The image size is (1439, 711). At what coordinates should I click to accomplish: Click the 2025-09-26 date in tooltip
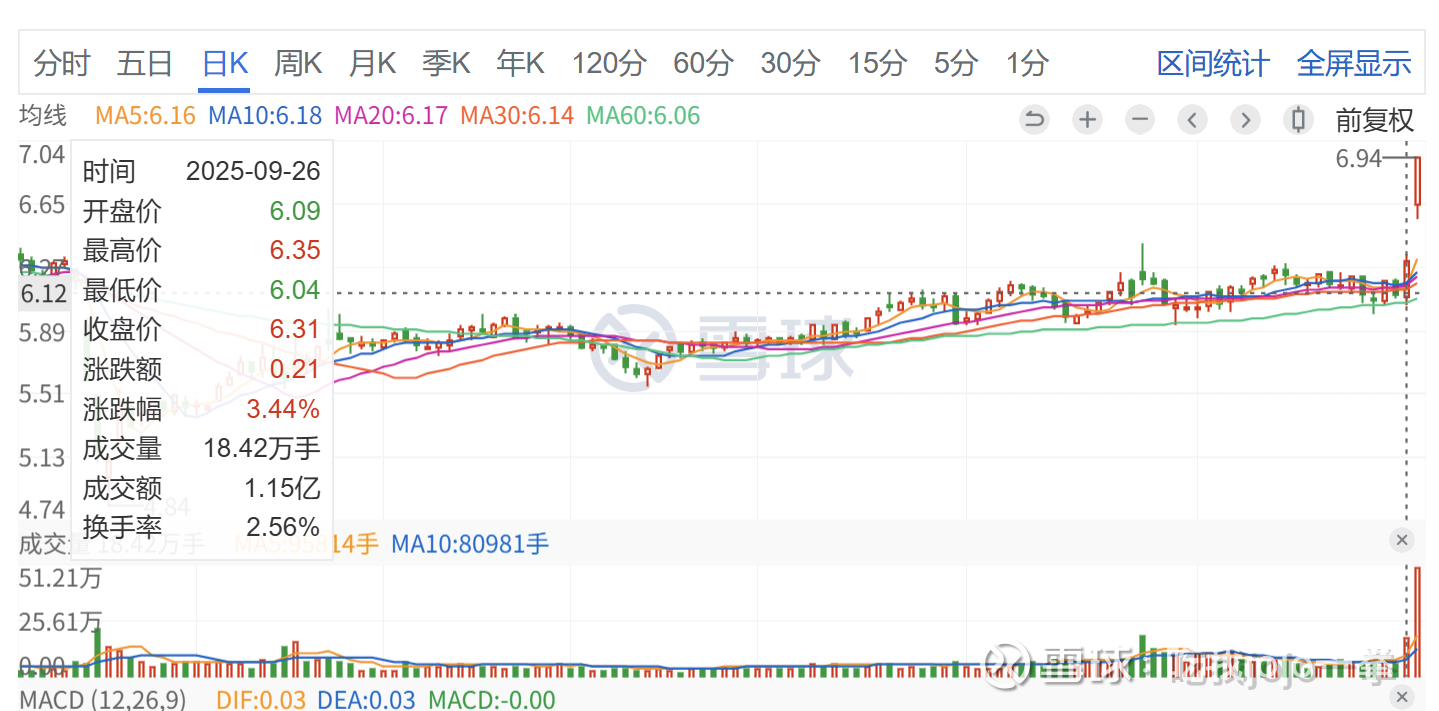click(x=253, y=171)
